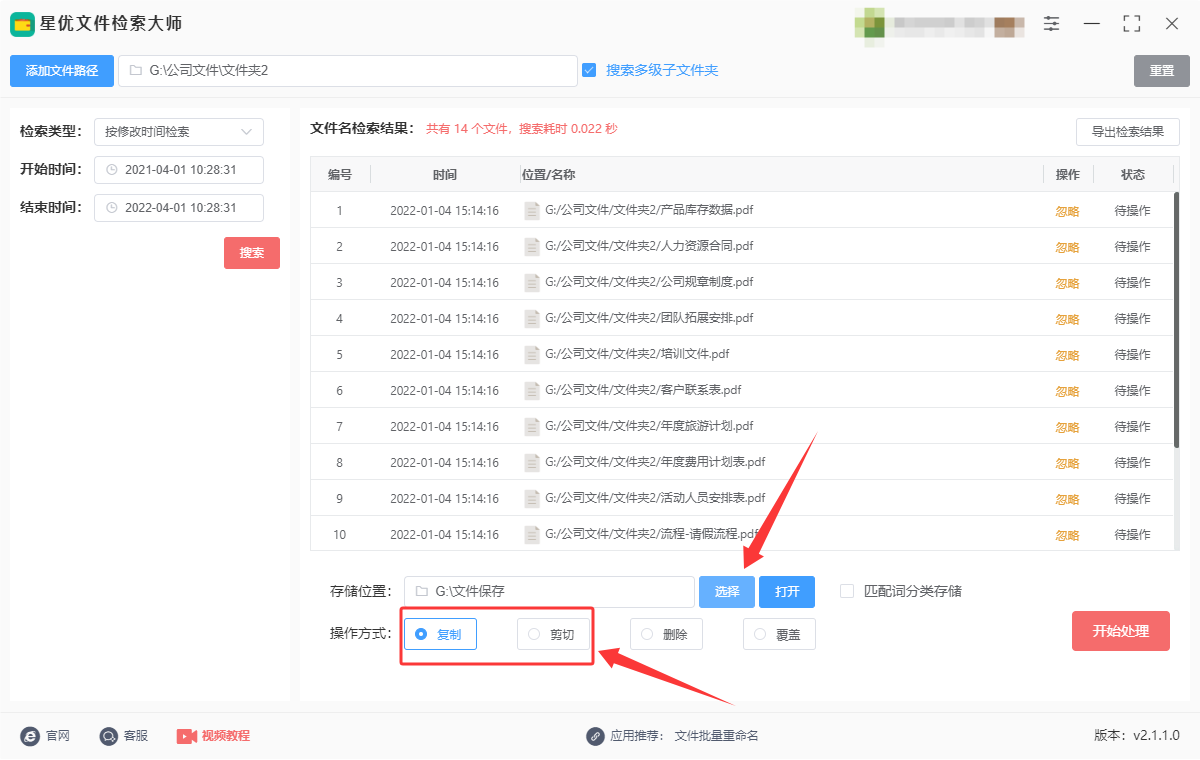Toggle 搜索多级子文件夹 checkbox

point(589,70)
